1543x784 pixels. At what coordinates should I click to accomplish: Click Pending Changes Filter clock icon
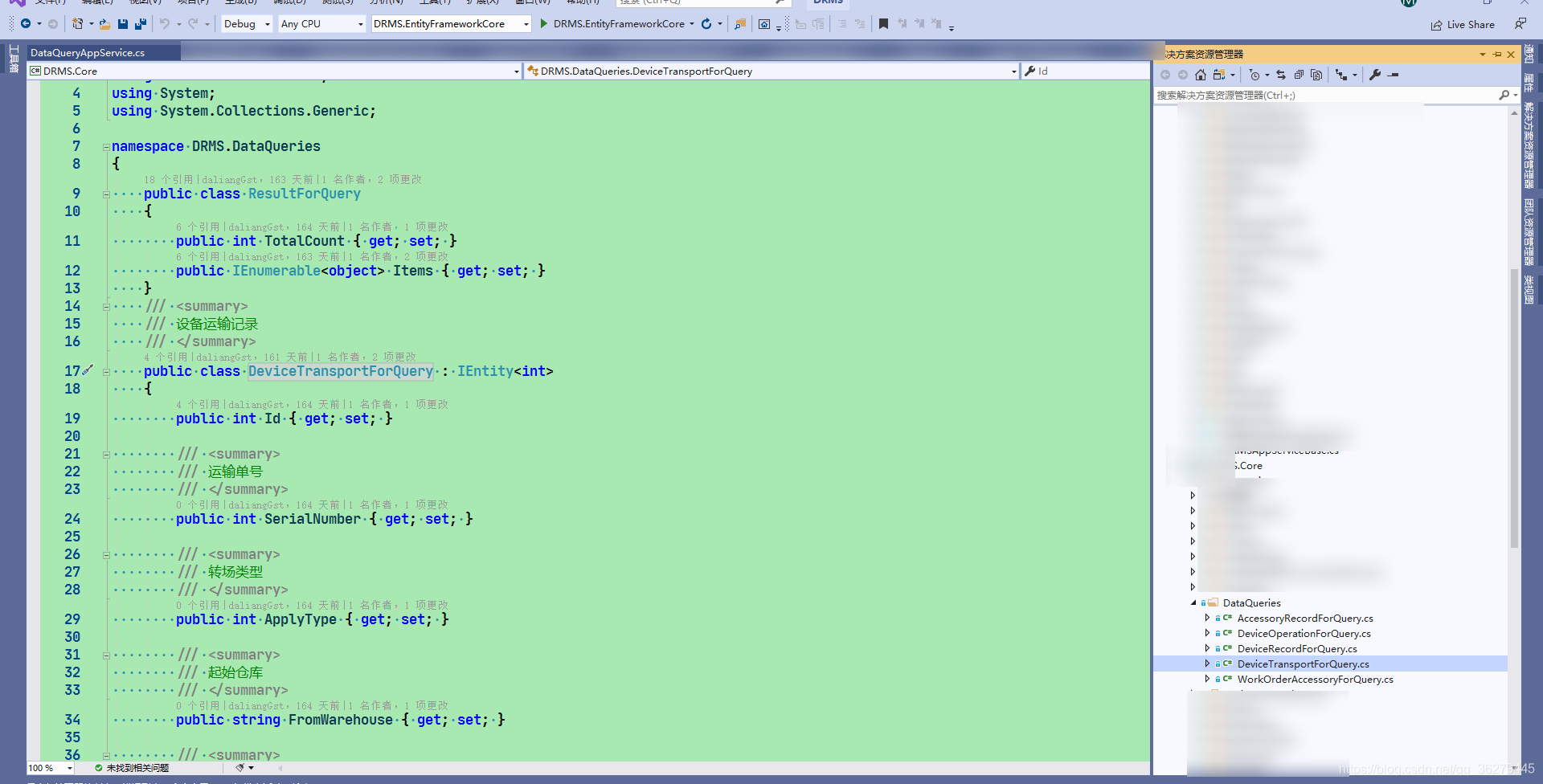[1254, 75]
